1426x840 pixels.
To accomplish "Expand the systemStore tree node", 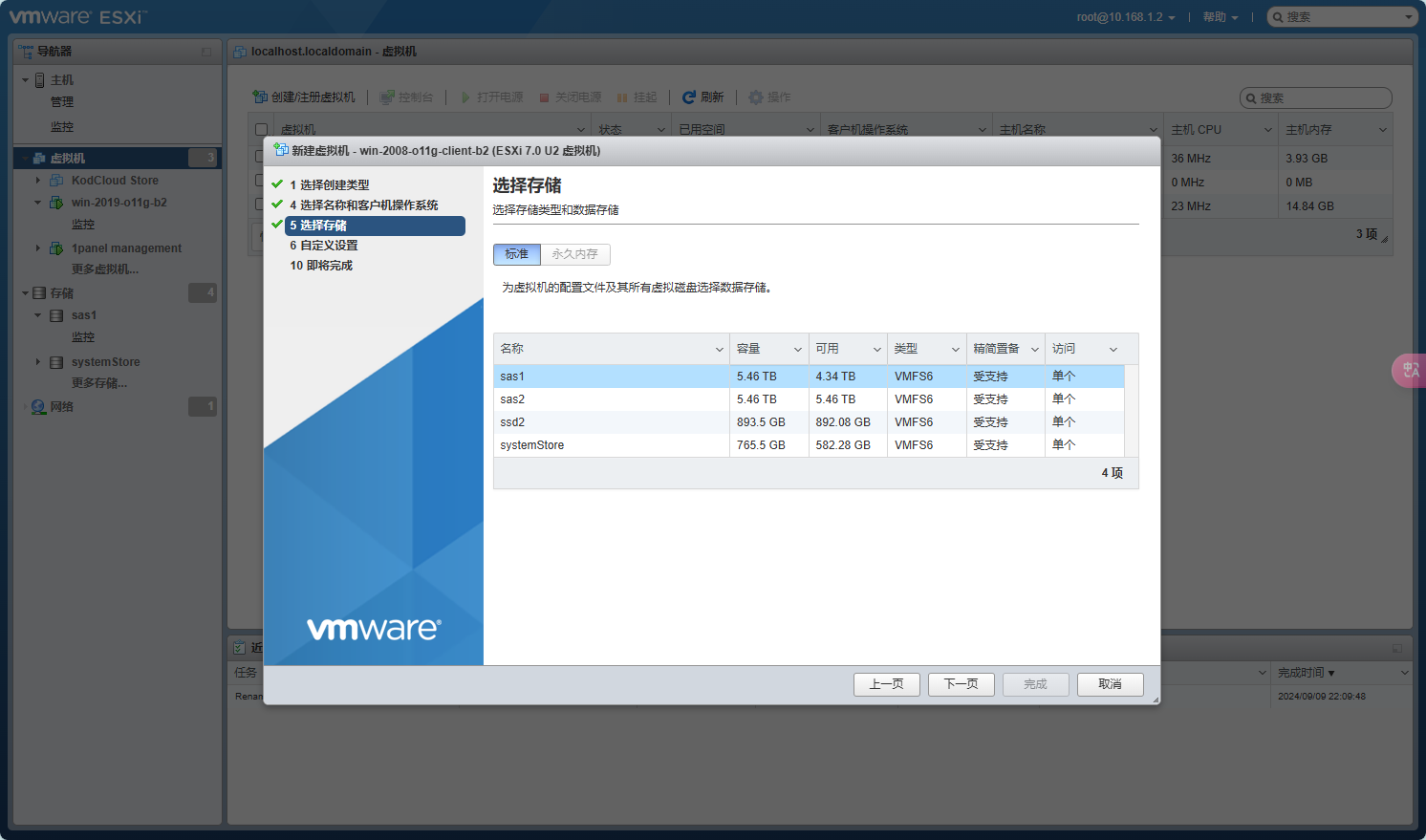I will point(38,362).
